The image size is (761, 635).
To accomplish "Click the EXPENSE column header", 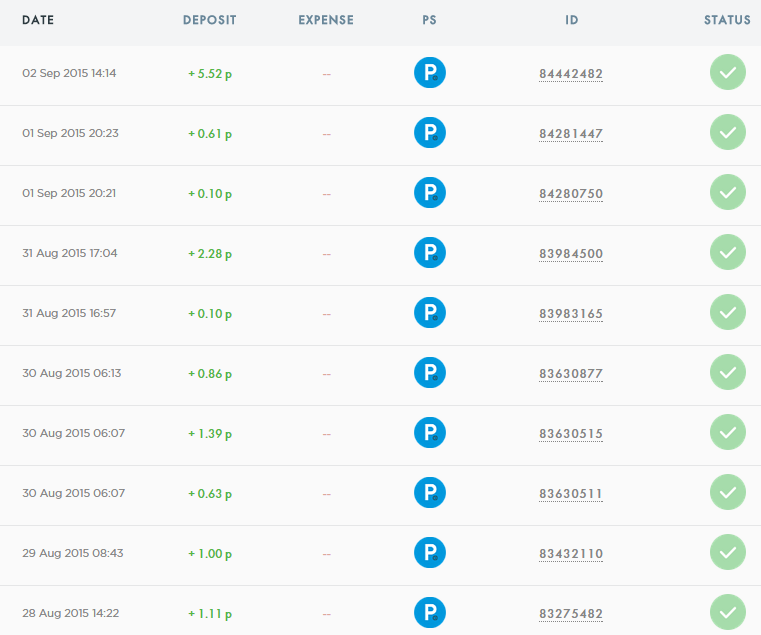I will [x=326, y=20].
